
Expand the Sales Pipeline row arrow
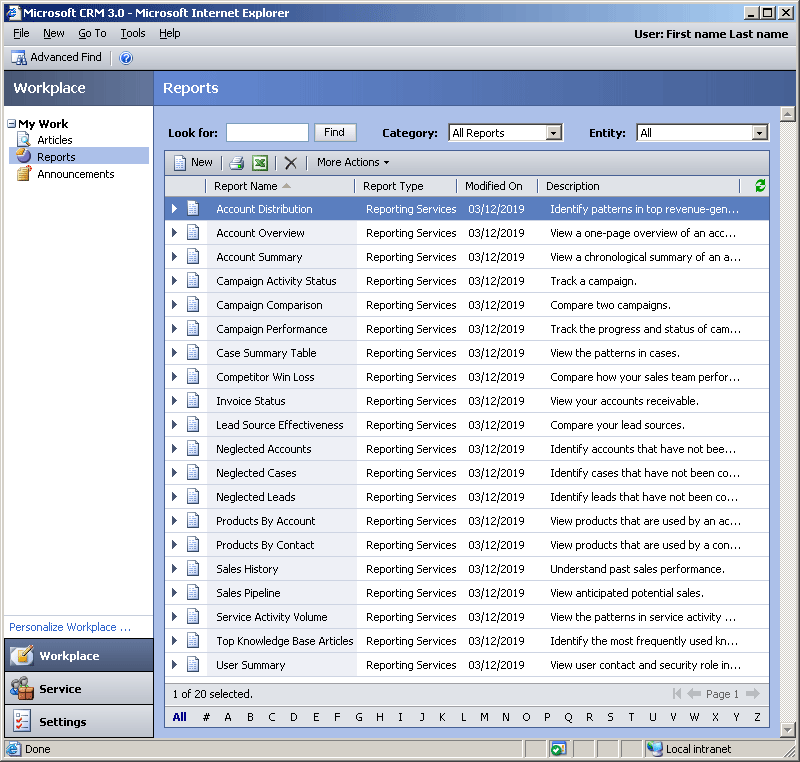174,592
